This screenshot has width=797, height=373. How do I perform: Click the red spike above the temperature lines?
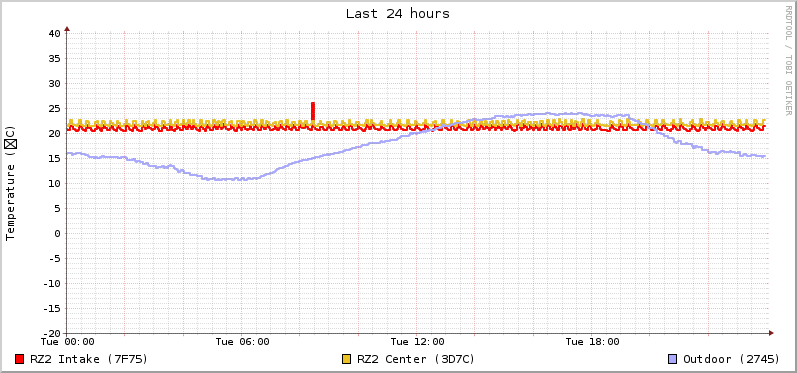pos(313,111)
